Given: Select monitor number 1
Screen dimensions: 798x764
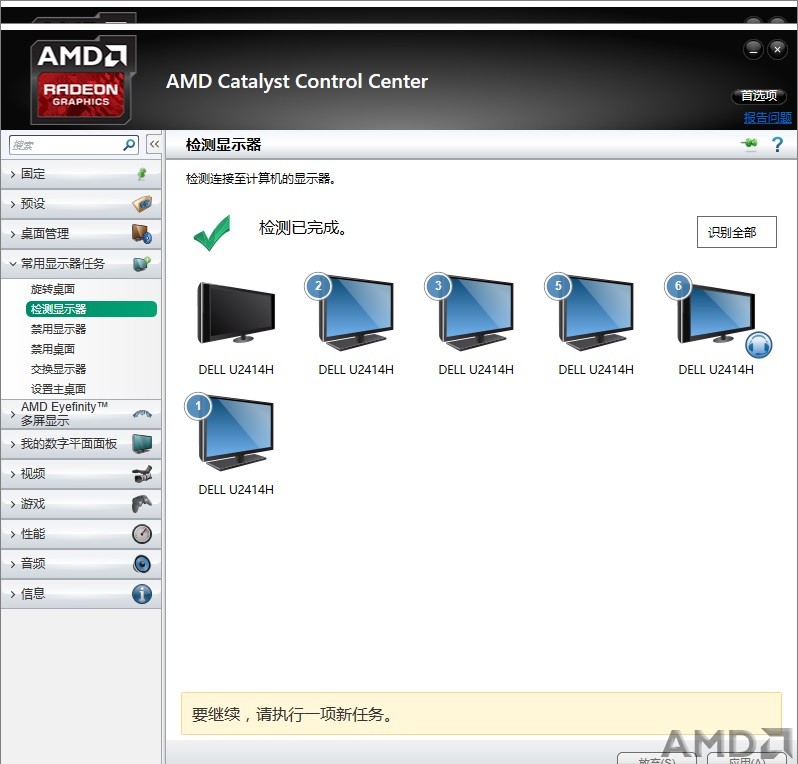Looking at the screenshot, I should click(x=236, y=433).
